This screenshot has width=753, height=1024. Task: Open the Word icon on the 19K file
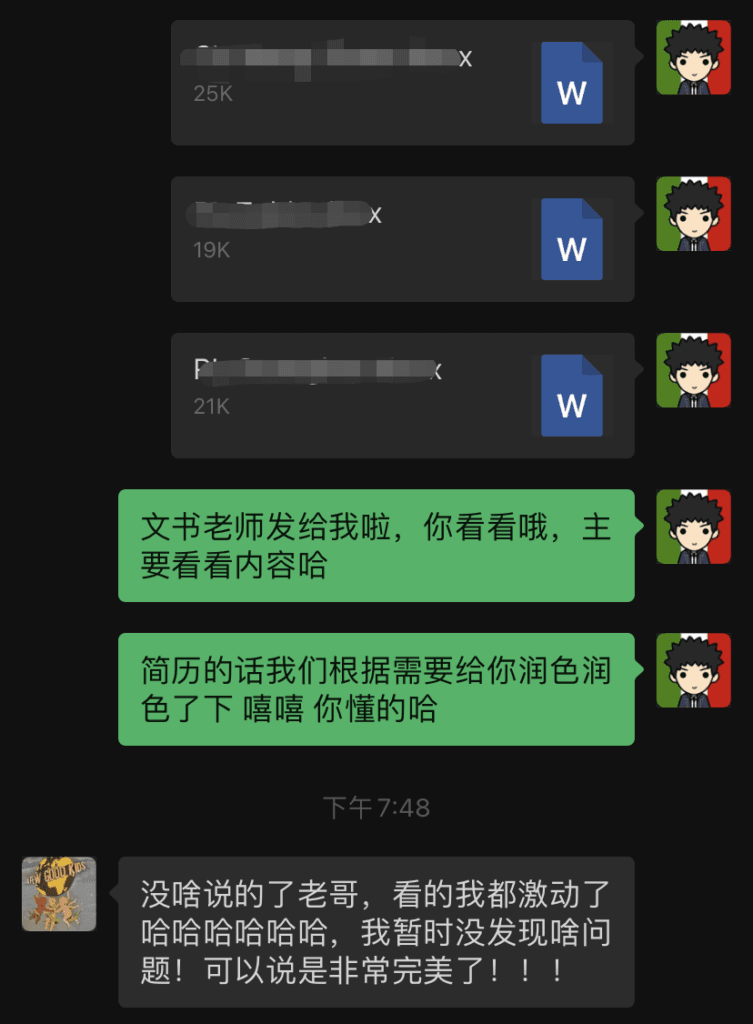pyautogui.click(x=571, y=239)
